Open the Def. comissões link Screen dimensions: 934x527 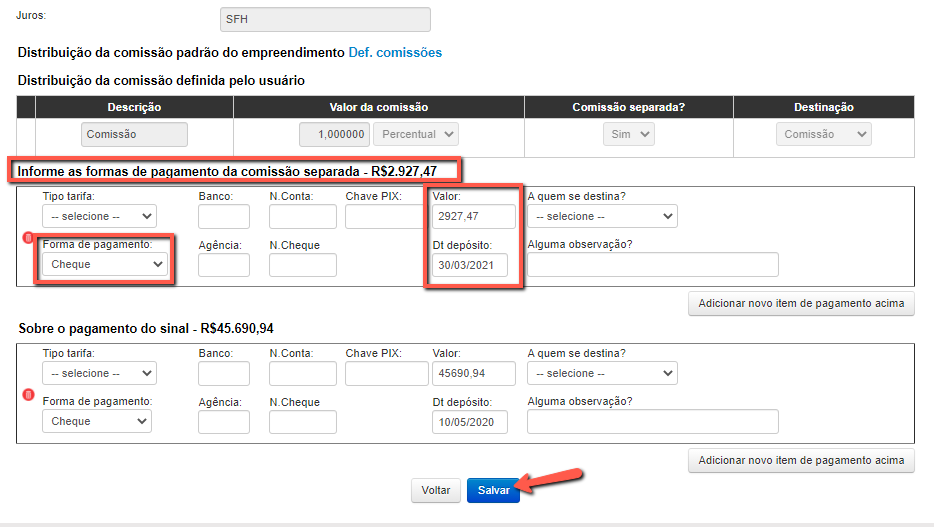(395, 52)
